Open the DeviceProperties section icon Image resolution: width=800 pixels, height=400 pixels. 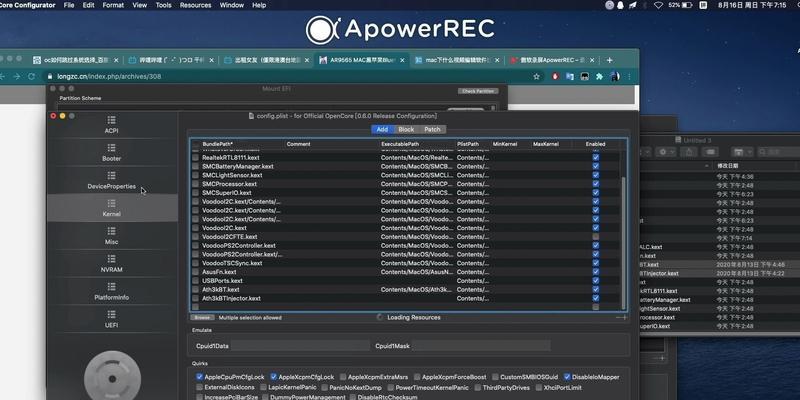(111, 176)
